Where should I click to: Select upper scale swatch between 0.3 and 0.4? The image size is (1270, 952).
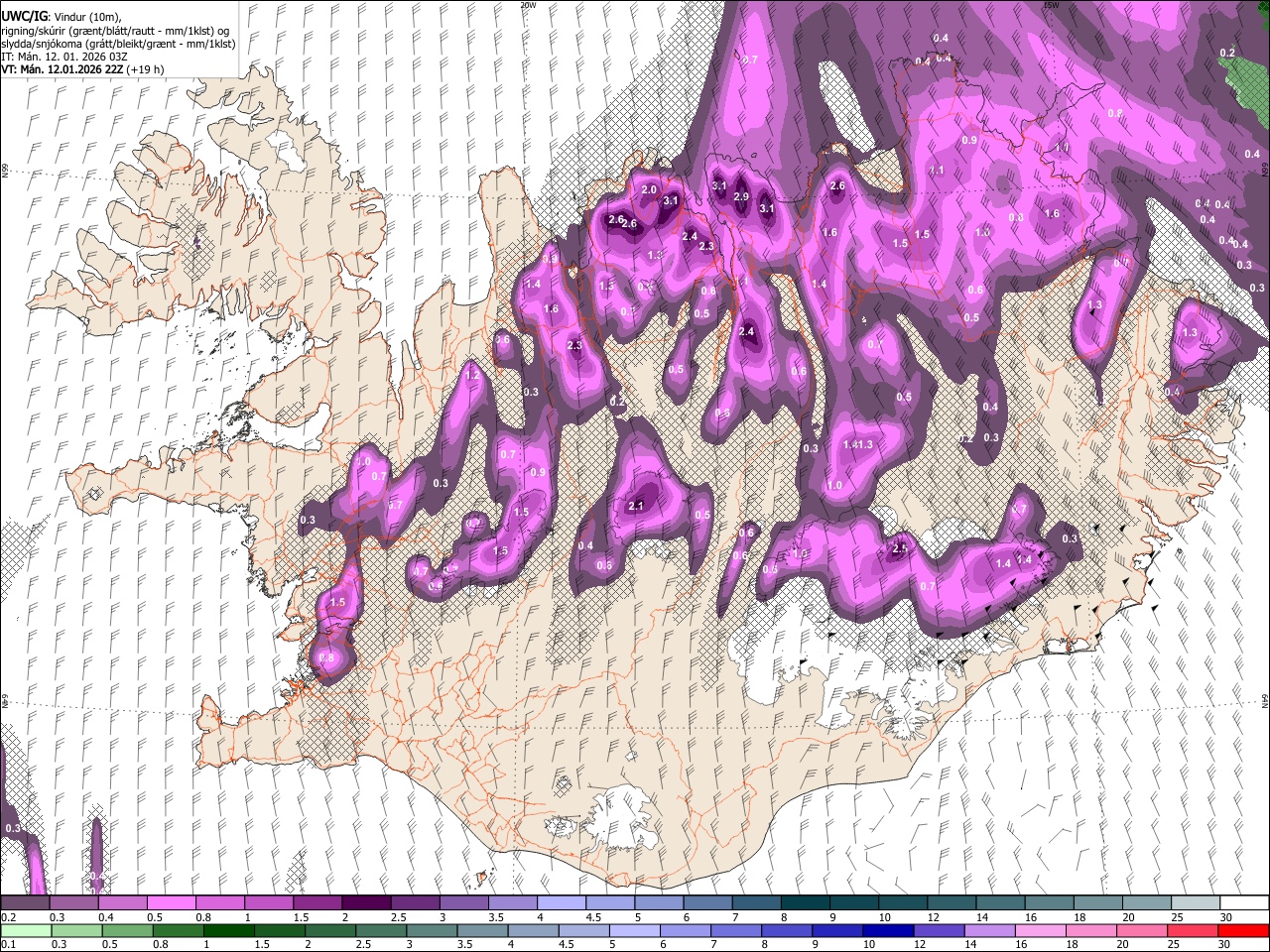tap(73, 903)
